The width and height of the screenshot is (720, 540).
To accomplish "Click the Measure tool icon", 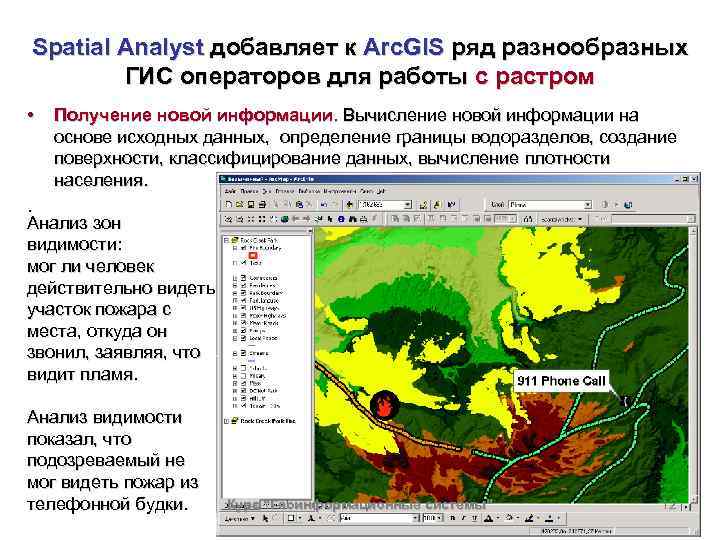I will coord(364,219).
